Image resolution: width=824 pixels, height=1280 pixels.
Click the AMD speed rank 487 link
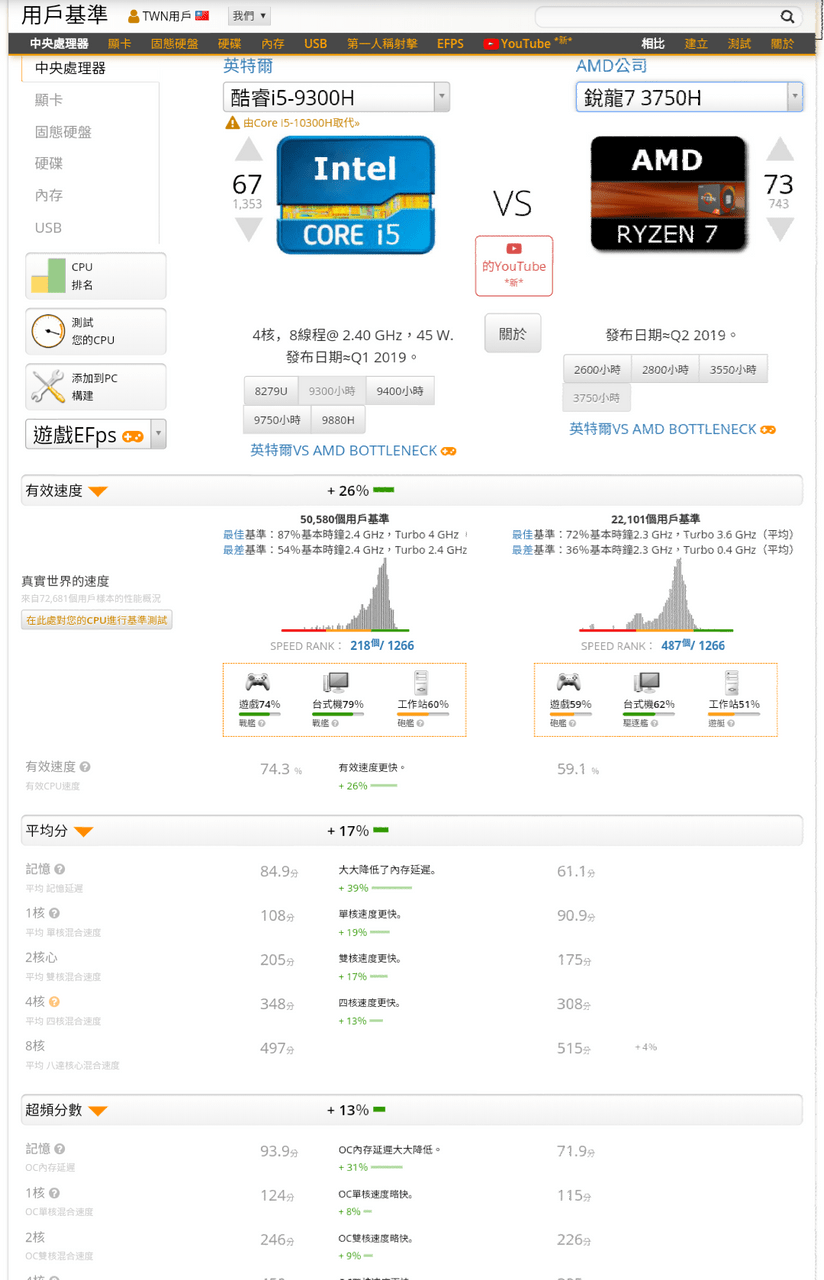click(x=693, y=645)
